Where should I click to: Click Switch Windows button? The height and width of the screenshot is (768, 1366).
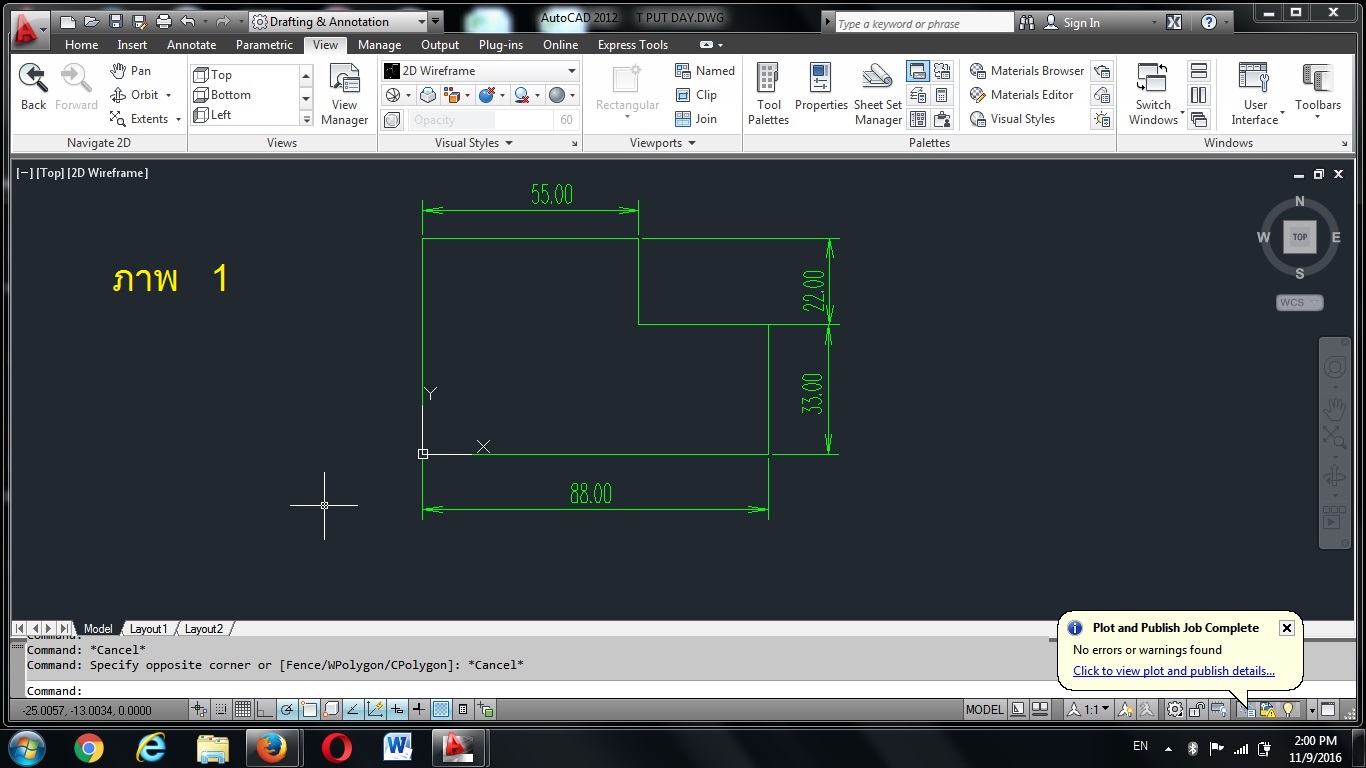click(x=1153, y=95)
